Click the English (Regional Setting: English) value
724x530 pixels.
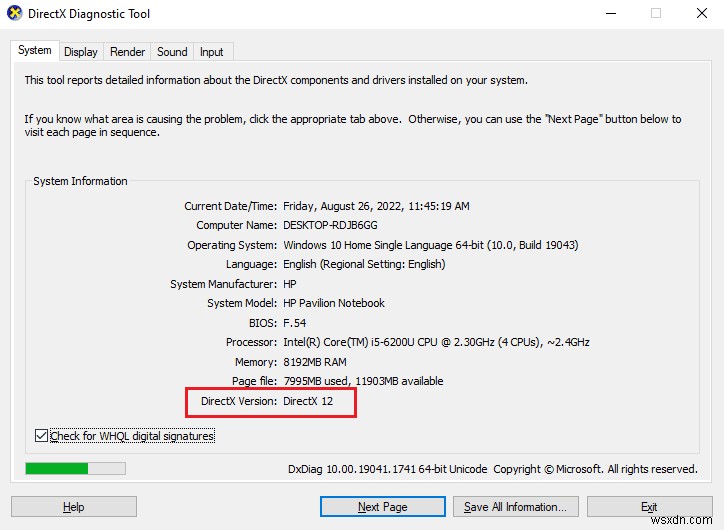coord(364,264)
